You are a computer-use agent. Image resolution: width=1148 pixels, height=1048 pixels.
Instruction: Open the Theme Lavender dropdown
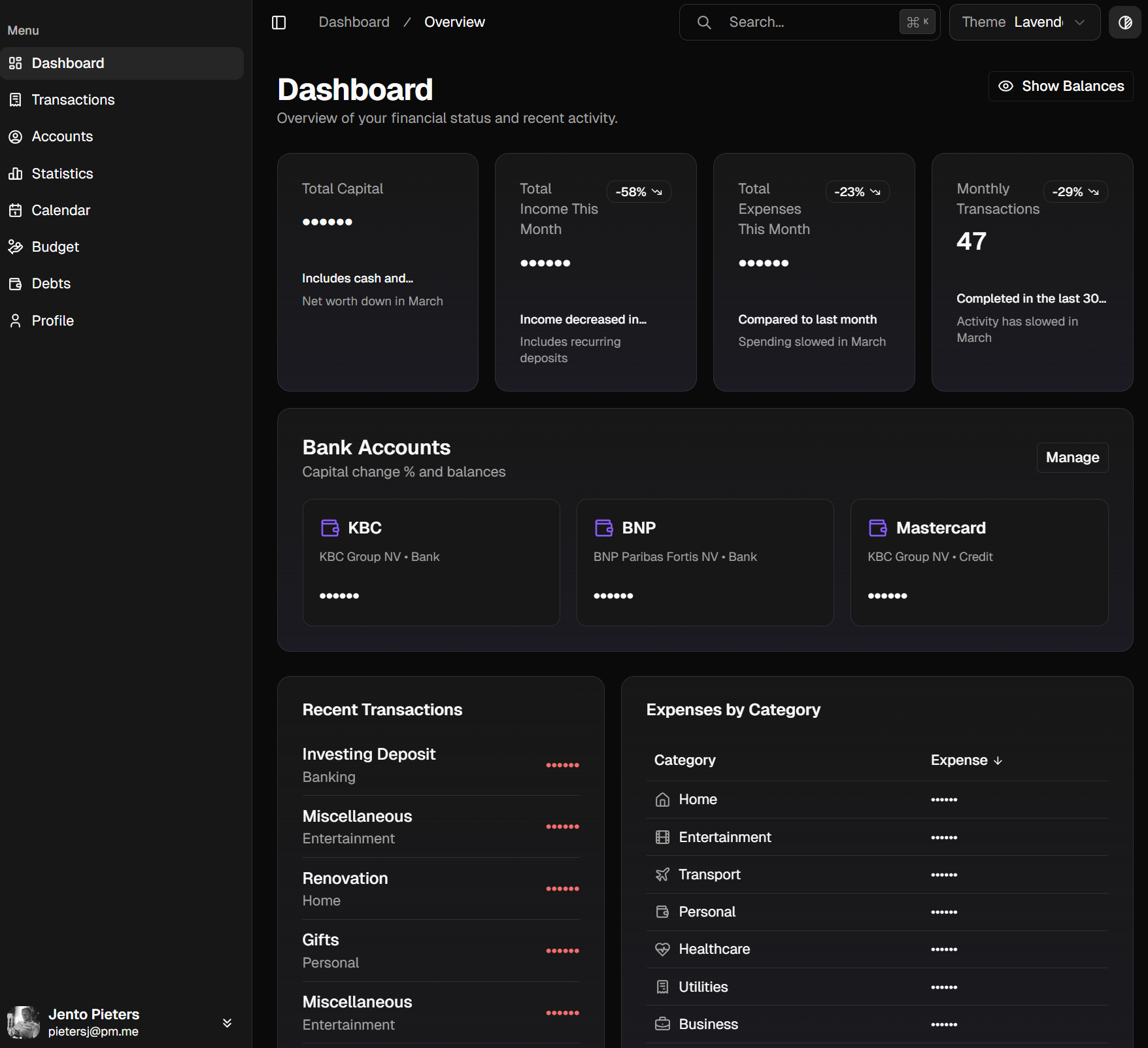point(1024,22)
